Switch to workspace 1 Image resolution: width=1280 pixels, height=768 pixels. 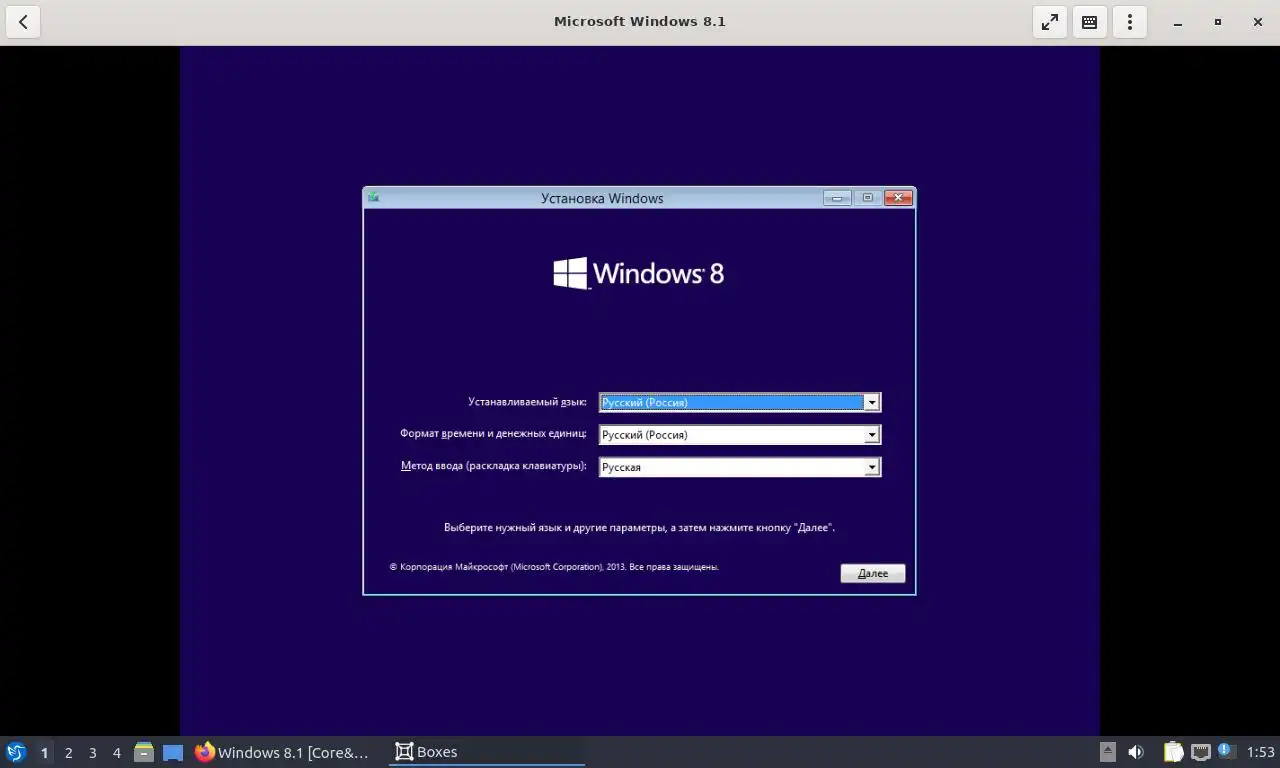pyautogui.click(x=44, y=752)
